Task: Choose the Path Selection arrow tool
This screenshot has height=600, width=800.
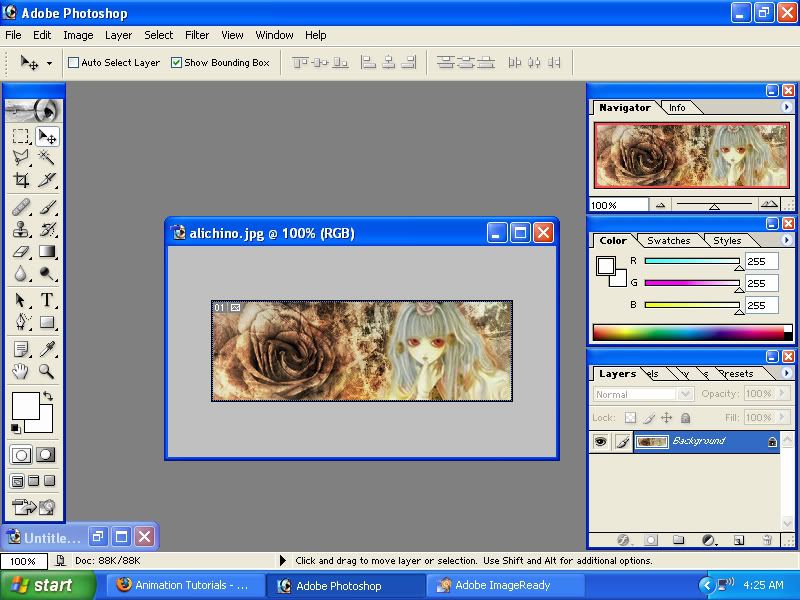Action: tap(20, 300)
